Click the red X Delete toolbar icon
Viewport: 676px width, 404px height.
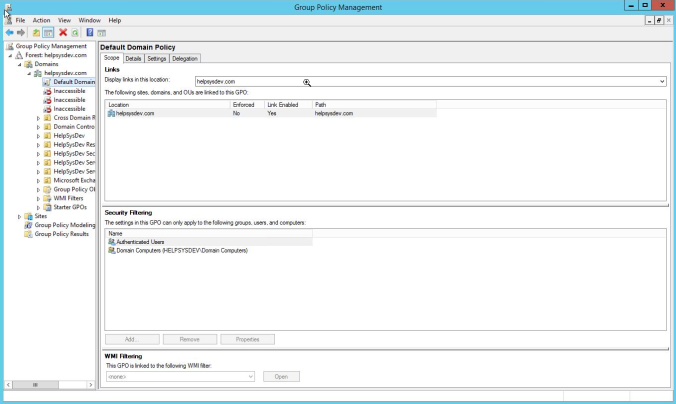(x=63, y=32)
